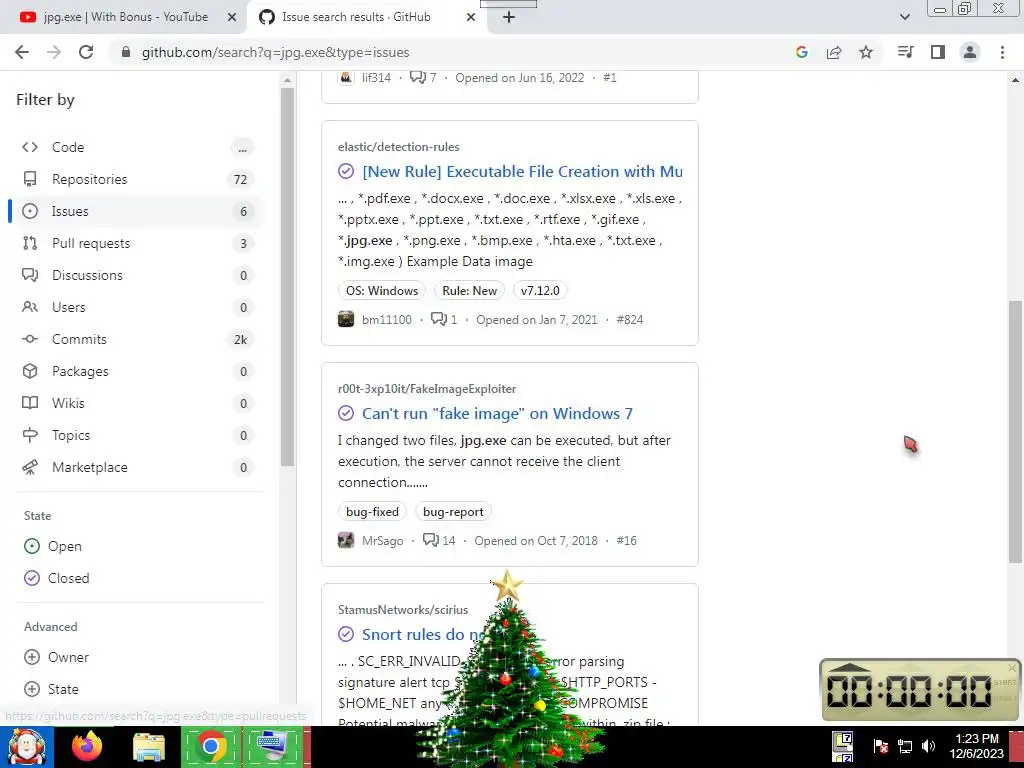Click MrSago's avatar thumbnail

pos(346,541)
